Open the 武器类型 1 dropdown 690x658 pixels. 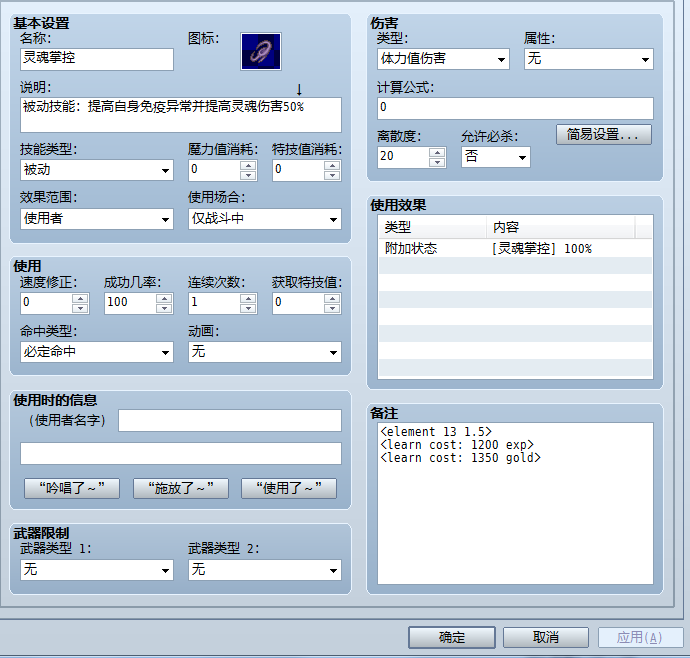click(97, 570)
